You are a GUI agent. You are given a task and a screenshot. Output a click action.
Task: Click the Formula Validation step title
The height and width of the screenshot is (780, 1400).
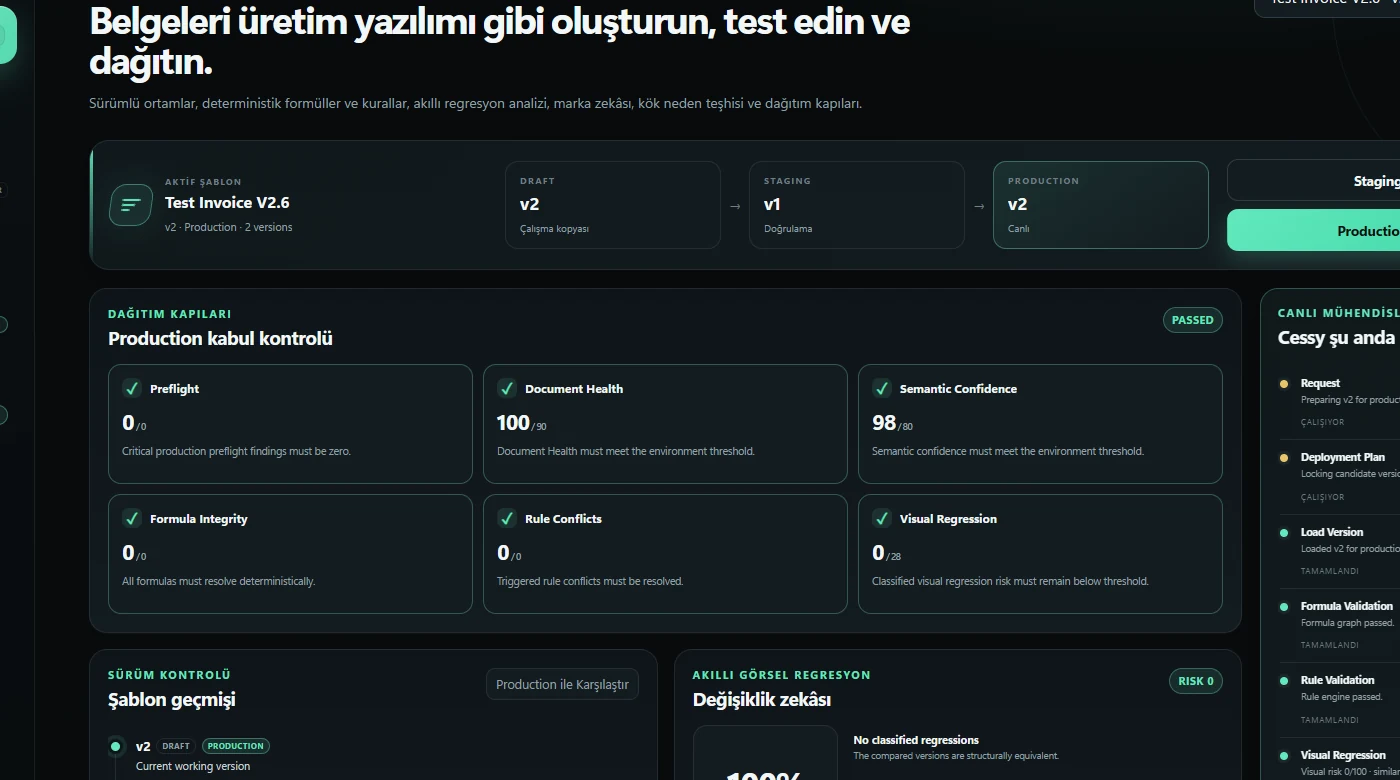click(1347, 606)
